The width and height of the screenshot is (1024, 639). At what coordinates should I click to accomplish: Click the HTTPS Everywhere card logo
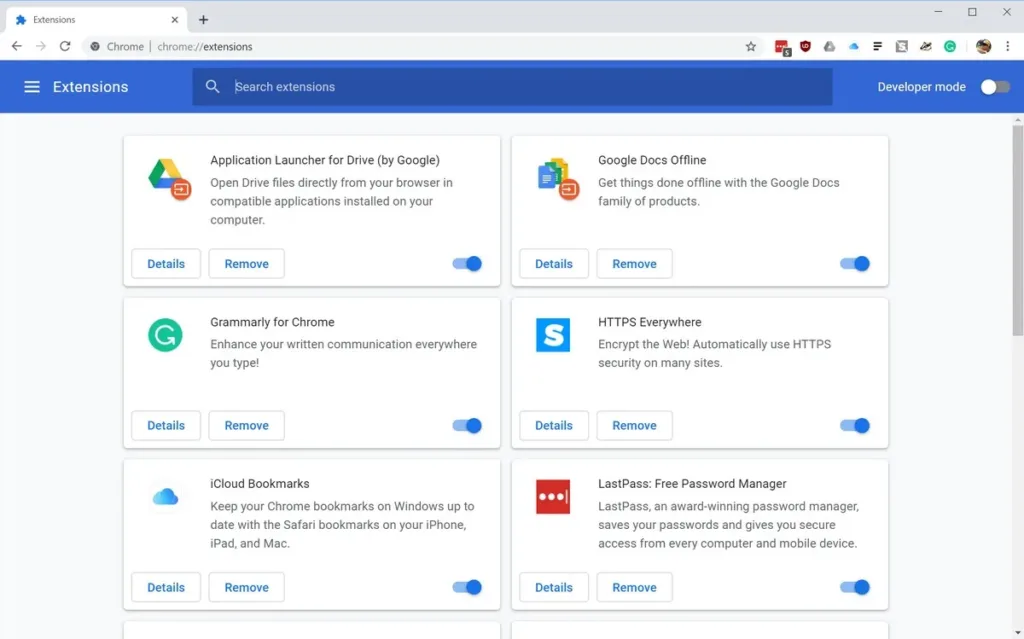click(552, 335)
